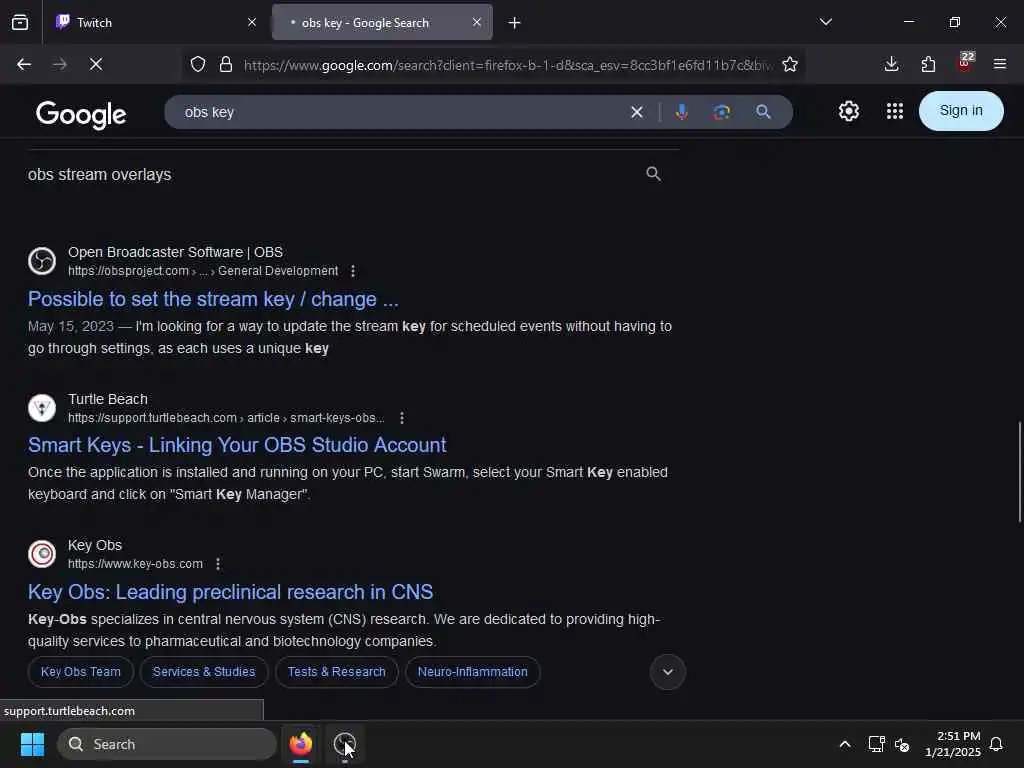Open the muted volume tray icon
The height and width of the screenshot is (768, 1024).
(x=903, y=744)
